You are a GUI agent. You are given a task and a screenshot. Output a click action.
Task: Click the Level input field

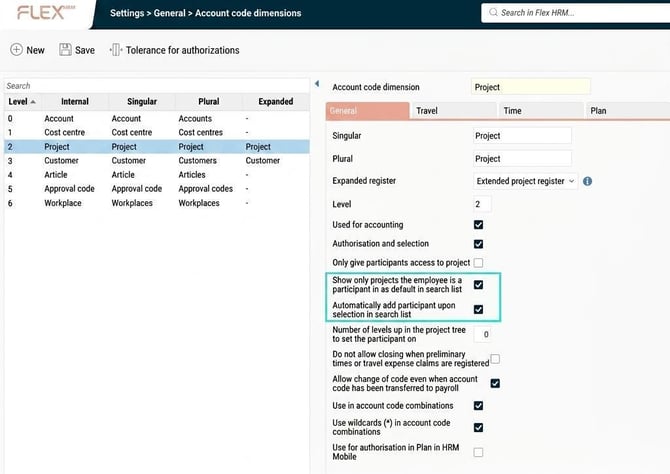pos(482,204)
